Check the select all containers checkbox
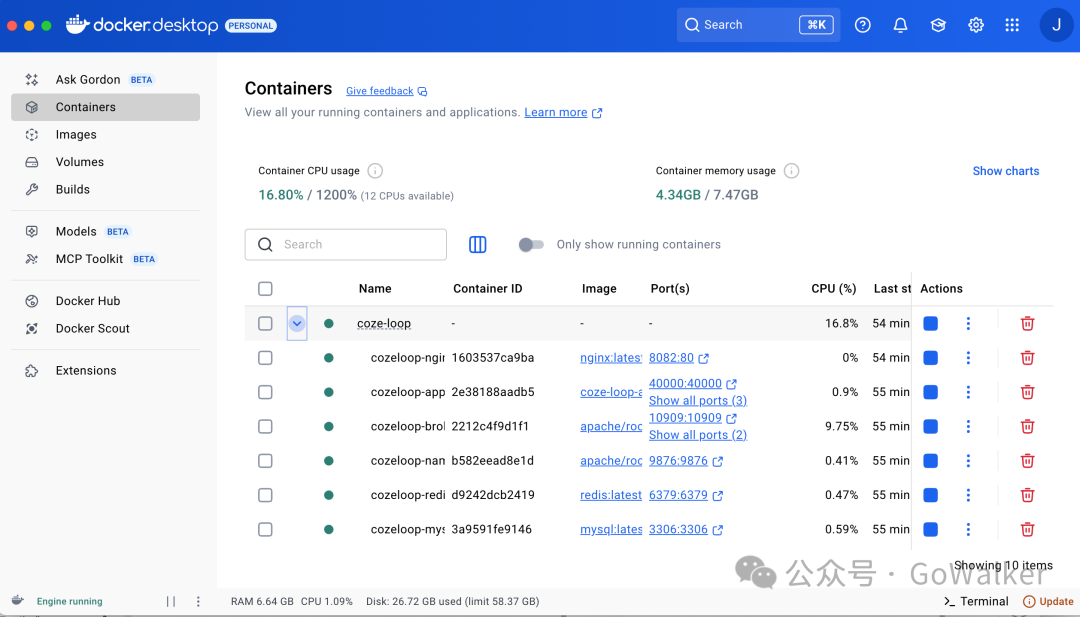Viewport: 1080px width, 617px height. coord(265,289)
